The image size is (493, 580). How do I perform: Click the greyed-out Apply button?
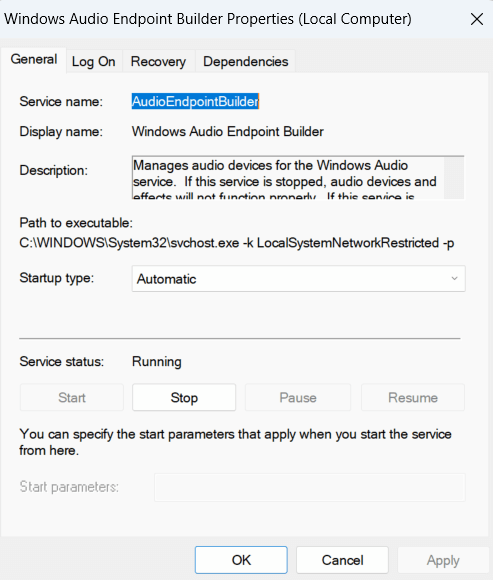[x=443, y=560]
